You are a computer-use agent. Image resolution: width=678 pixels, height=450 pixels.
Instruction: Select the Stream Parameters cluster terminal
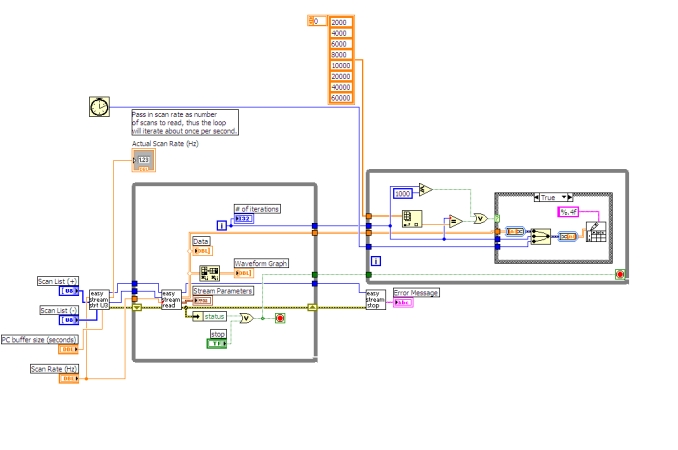click(202, 300)
